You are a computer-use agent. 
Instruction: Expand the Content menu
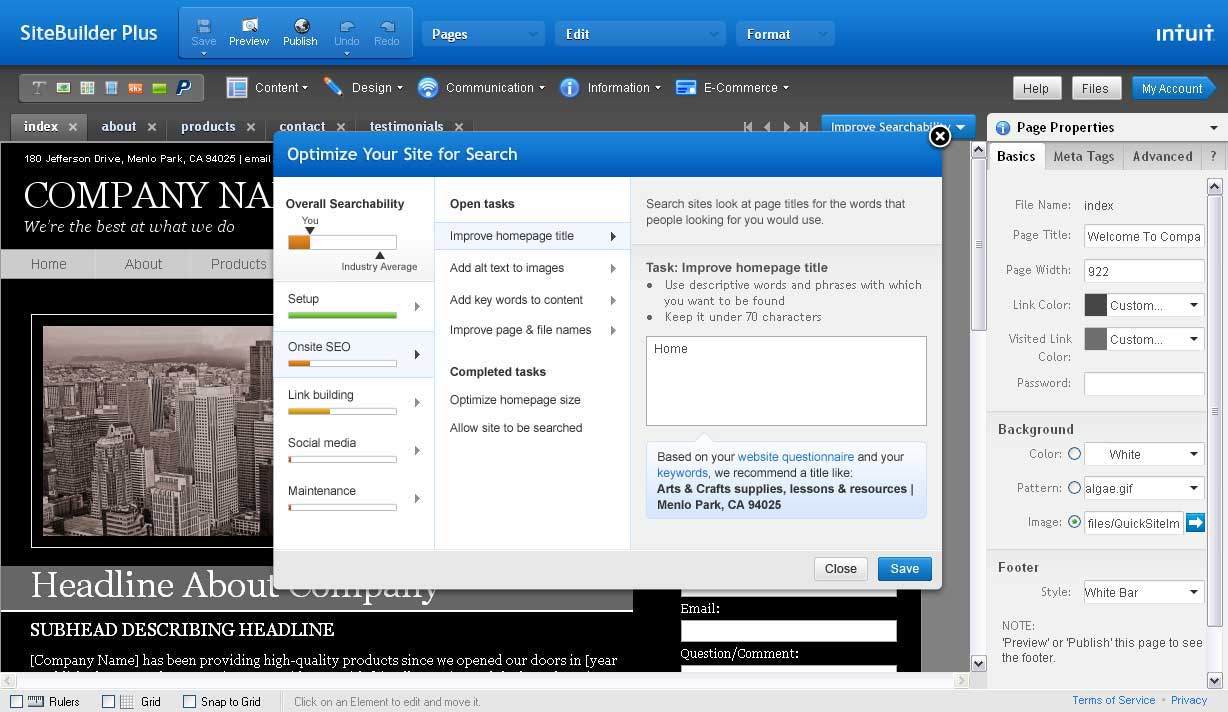(268, 88)
